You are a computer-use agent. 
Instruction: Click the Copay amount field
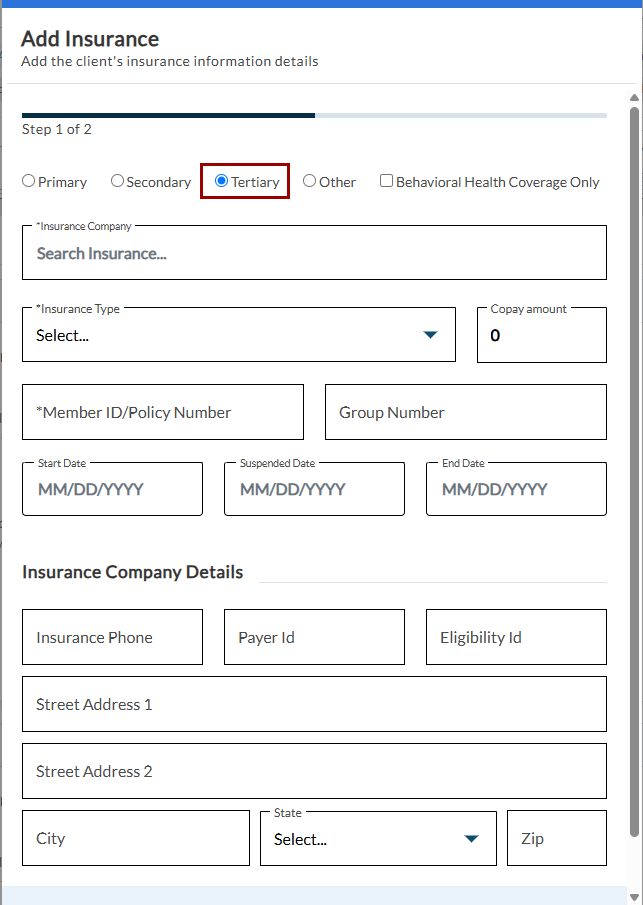pyautogui.click(x=541, y=336)
